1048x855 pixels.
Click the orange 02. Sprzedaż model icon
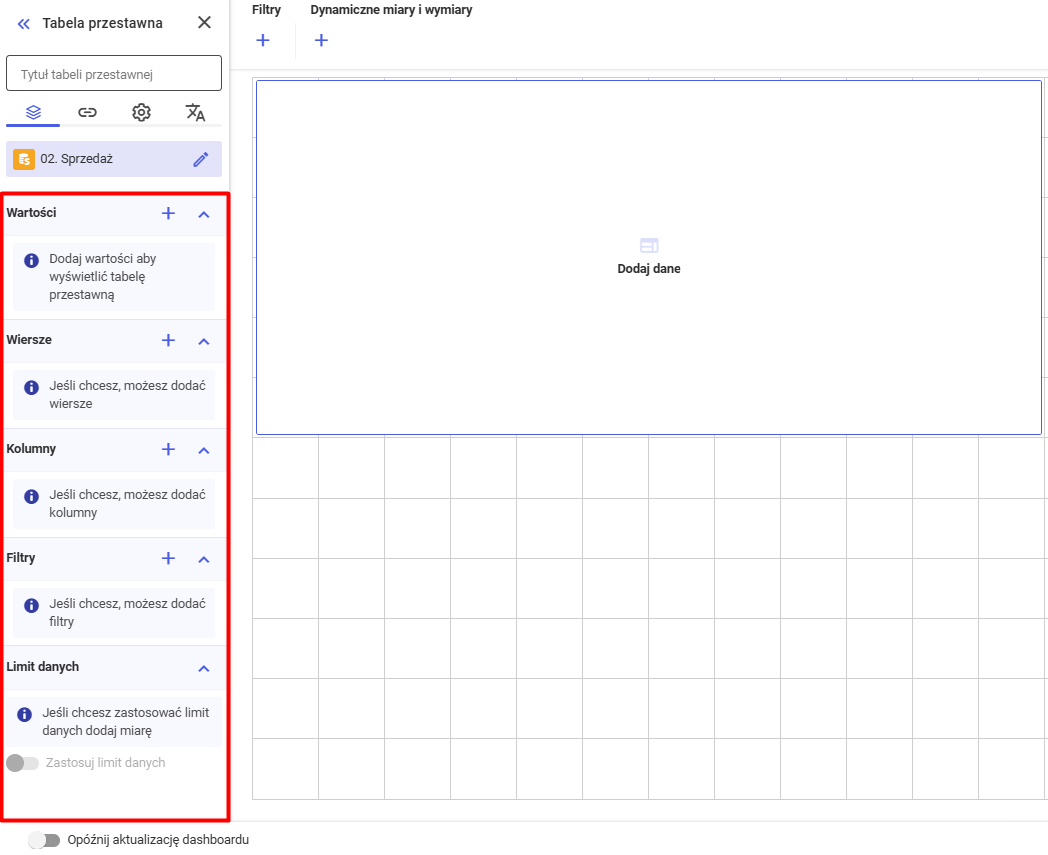tap(24, 159)
